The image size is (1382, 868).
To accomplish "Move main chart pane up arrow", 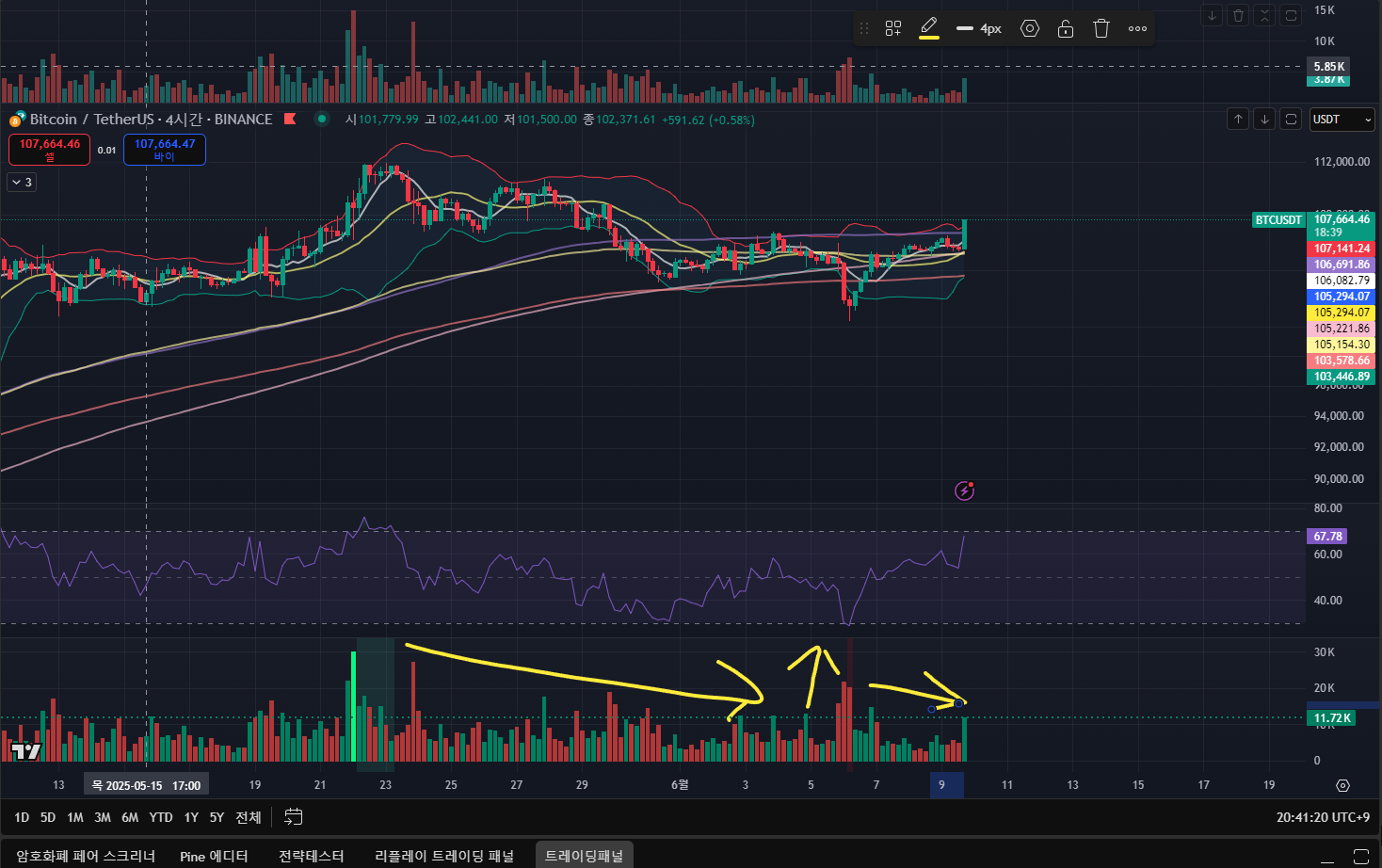I will pos(1239,119).
